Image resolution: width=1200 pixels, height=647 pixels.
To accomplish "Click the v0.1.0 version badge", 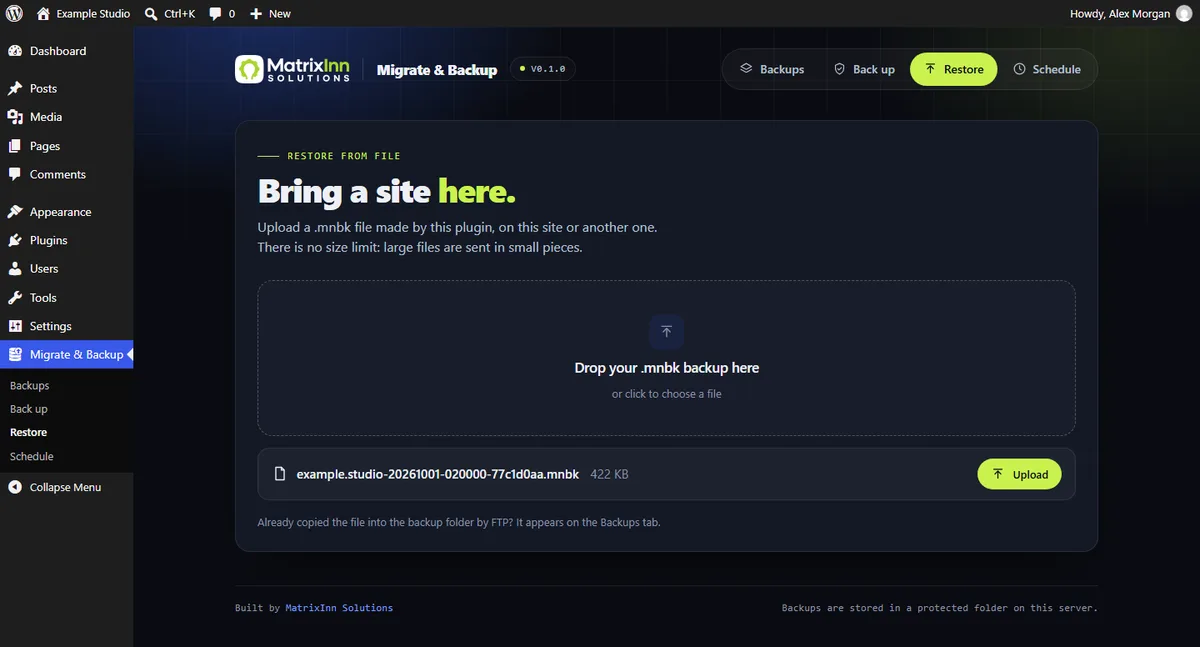I will pos(543,69).
